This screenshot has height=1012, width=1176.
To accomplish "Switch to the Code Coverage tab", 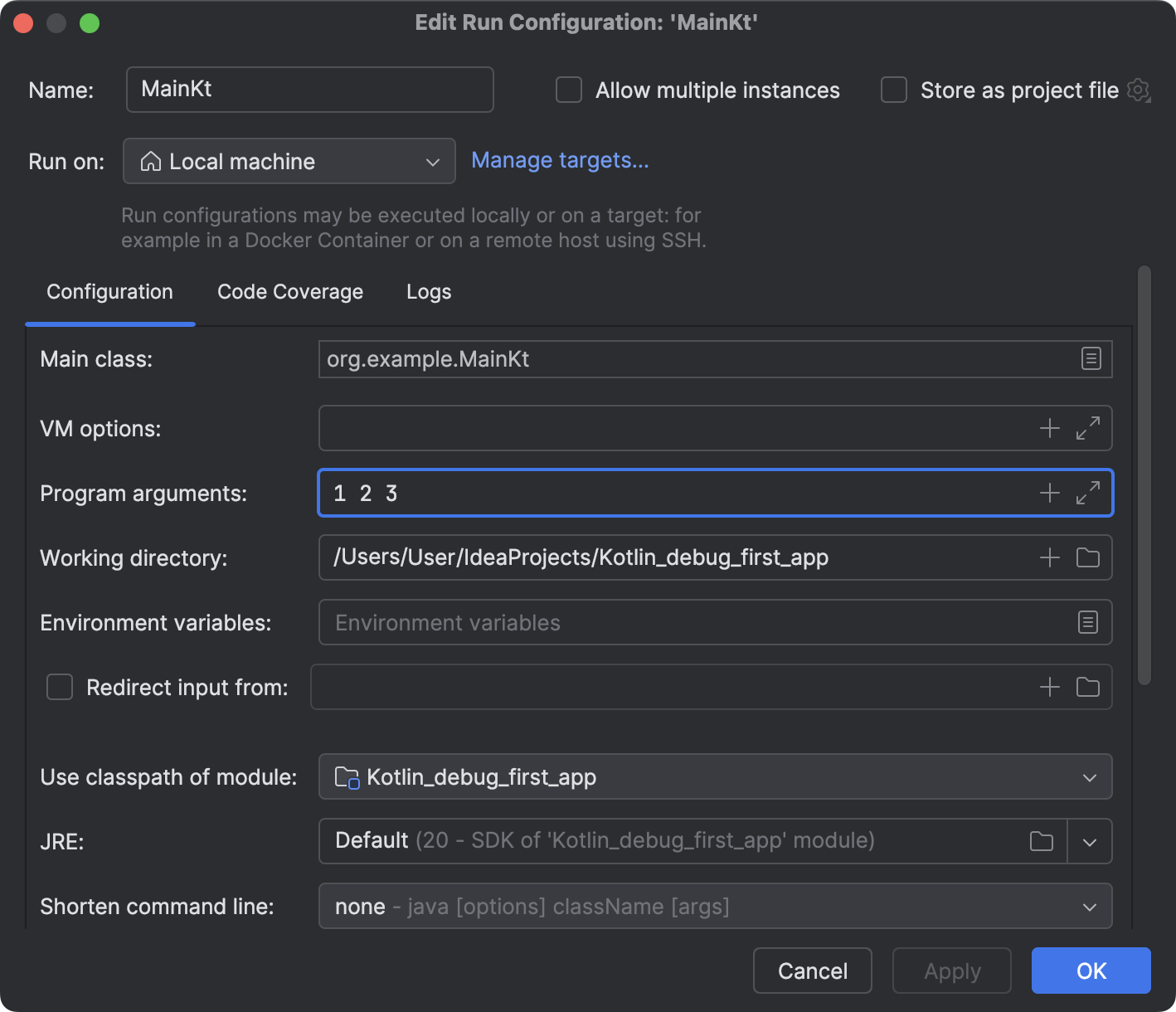I will (x=290, y=292).
